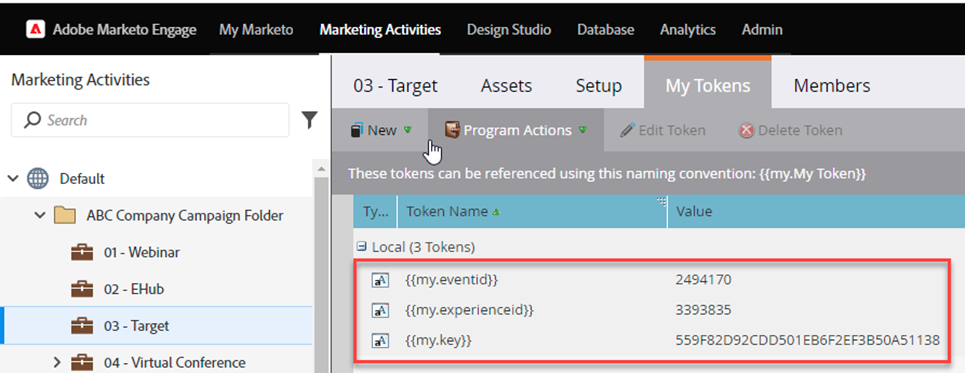Click text token icon for my.eventid
Viewport: 965px width, 373px height.
click(x=380, y=280)
